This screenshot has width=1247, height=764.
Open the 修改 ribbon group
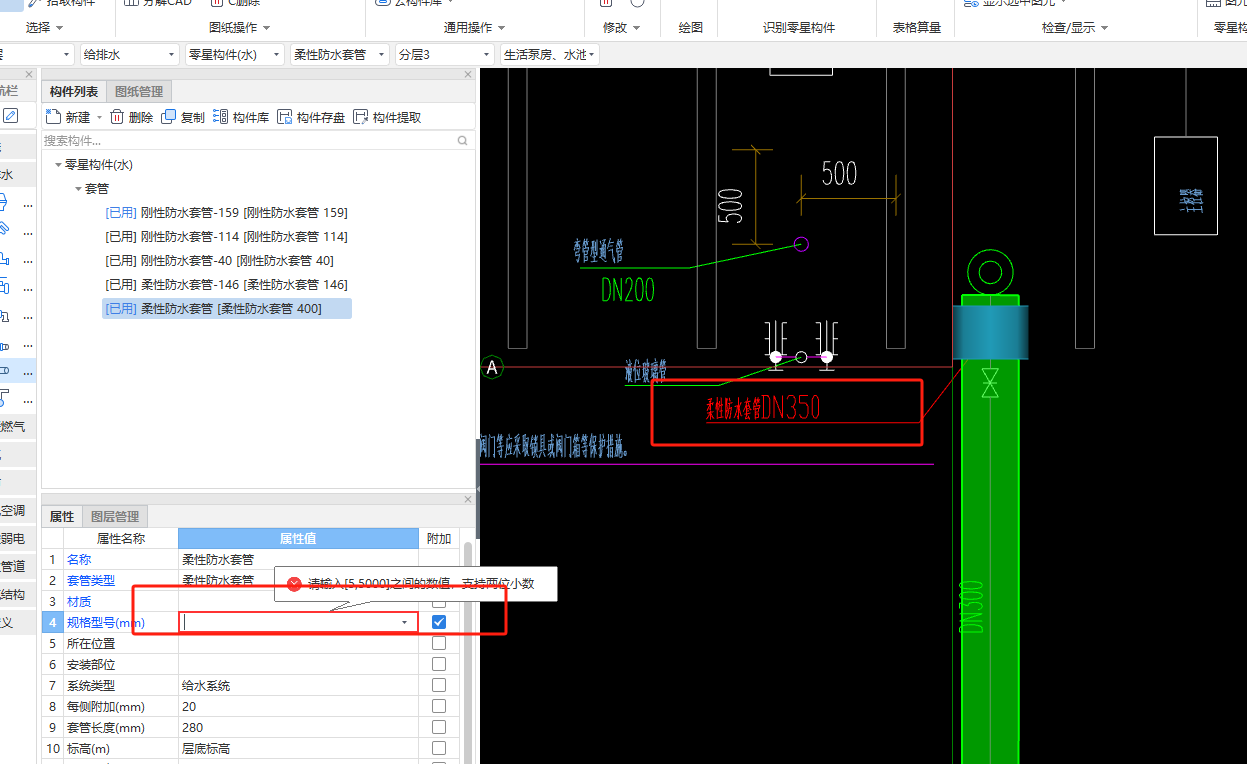point(622,27)
